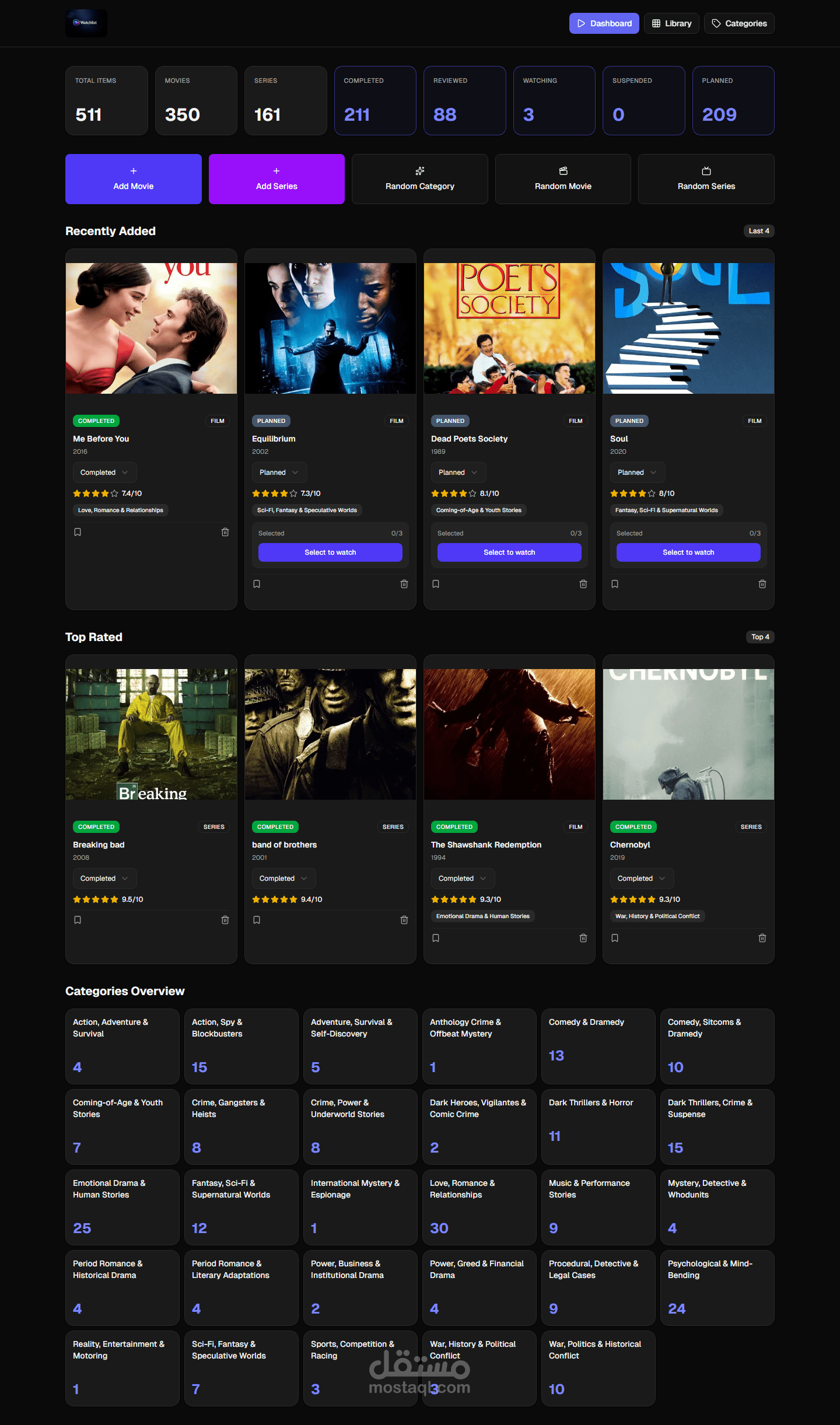Screen dimensions: 840x1425
Task: Open the Dashboard tab
Action: click(x=604, y=23)
